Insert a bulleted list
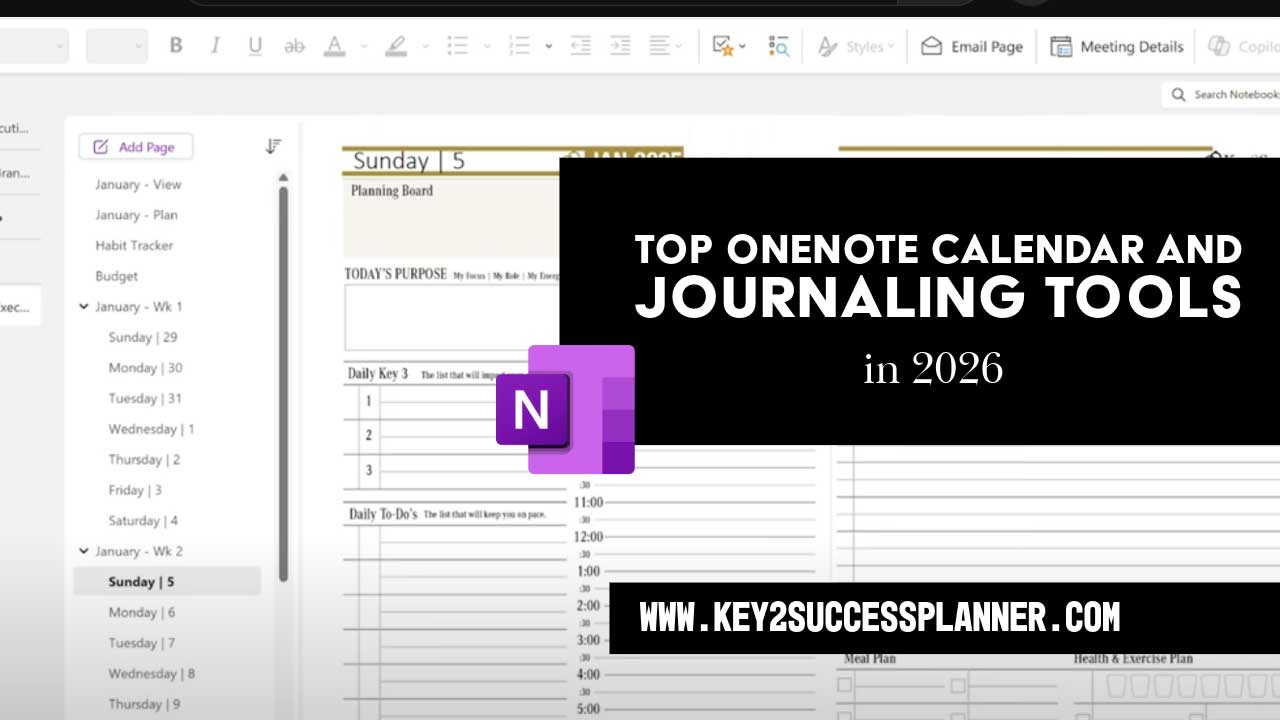The height and width of the screenshot is (720, 1280). (x=458, y=46)
